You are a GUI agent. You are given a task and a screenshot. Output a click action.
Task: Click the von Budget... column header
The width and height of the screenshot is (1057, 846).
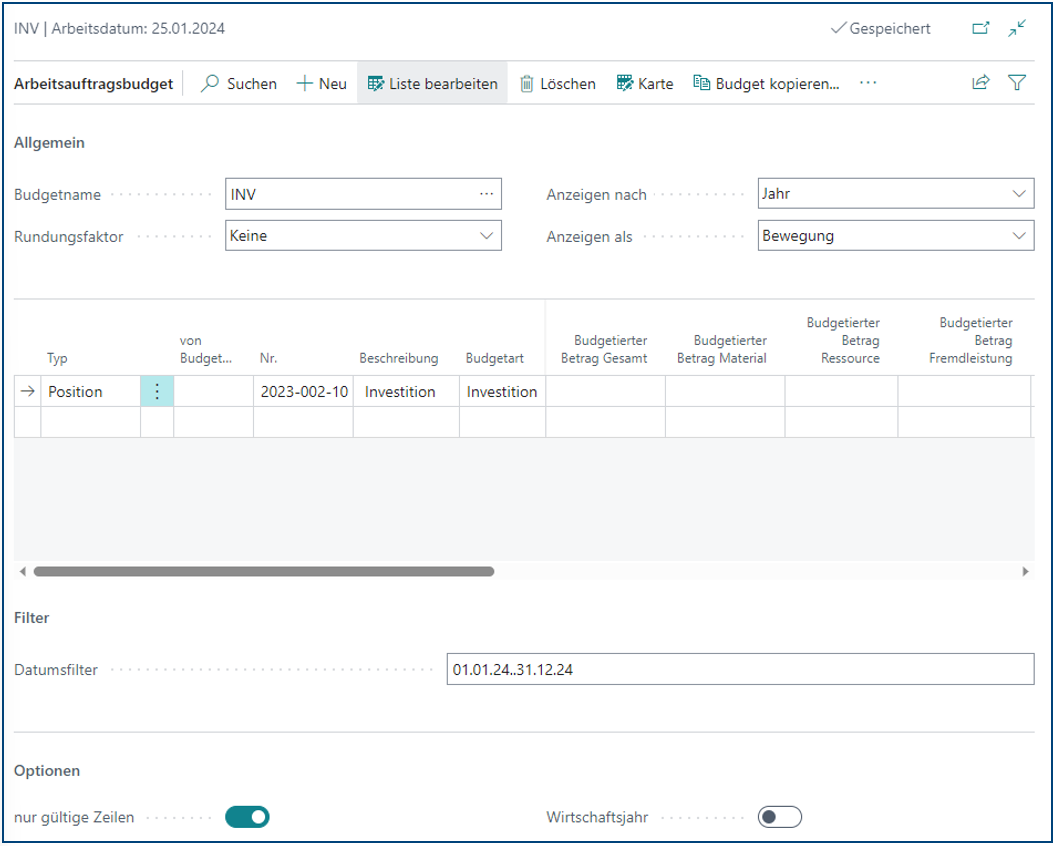click(206, 349)
